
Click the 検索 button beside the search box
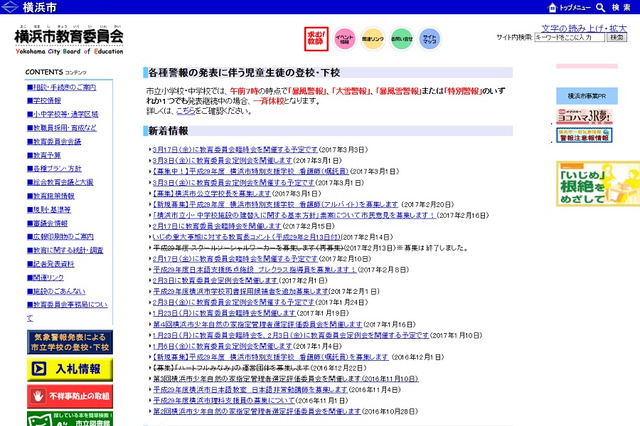pos(617,37)
